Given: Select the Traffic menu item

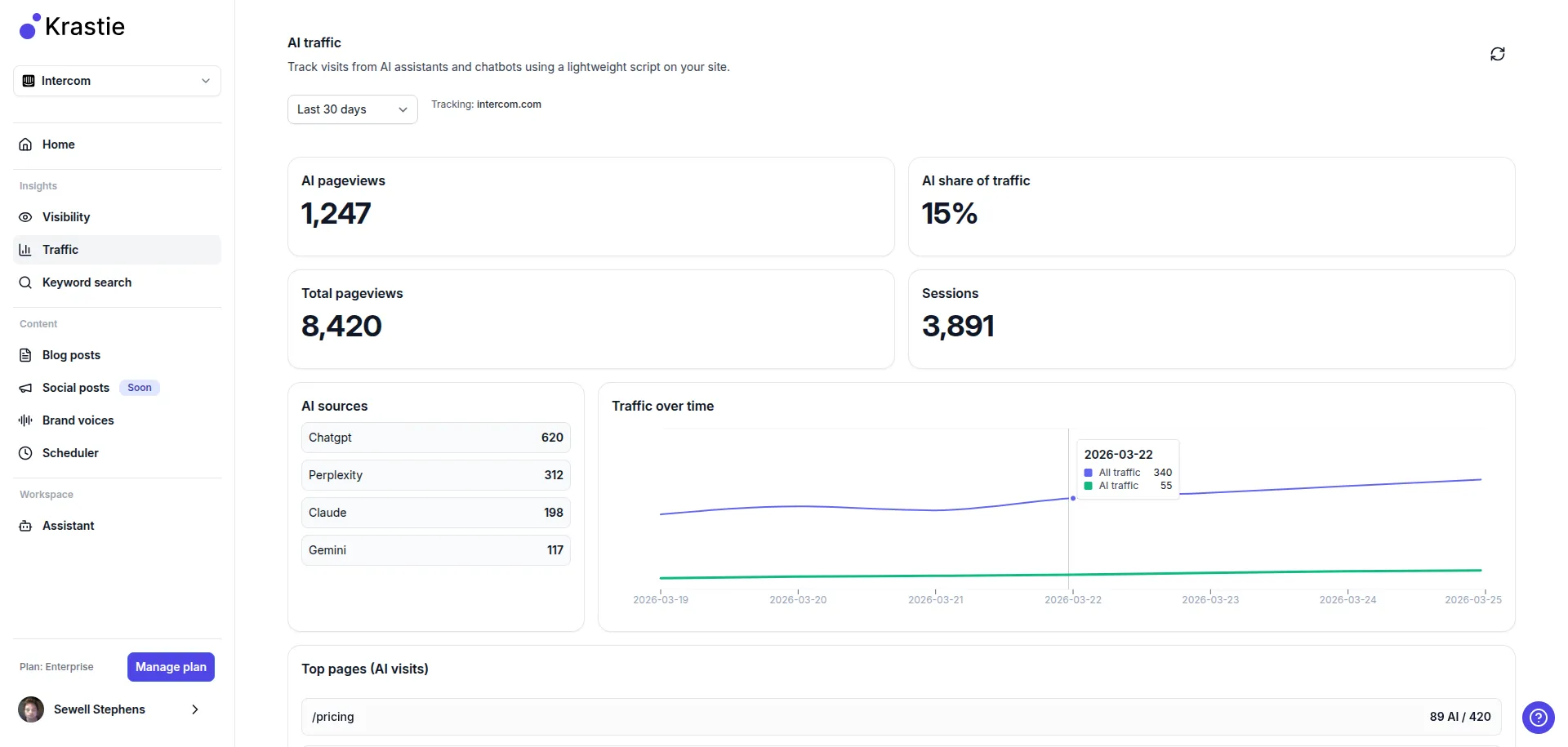Looking at the screenshot, I should coord(117,250).
